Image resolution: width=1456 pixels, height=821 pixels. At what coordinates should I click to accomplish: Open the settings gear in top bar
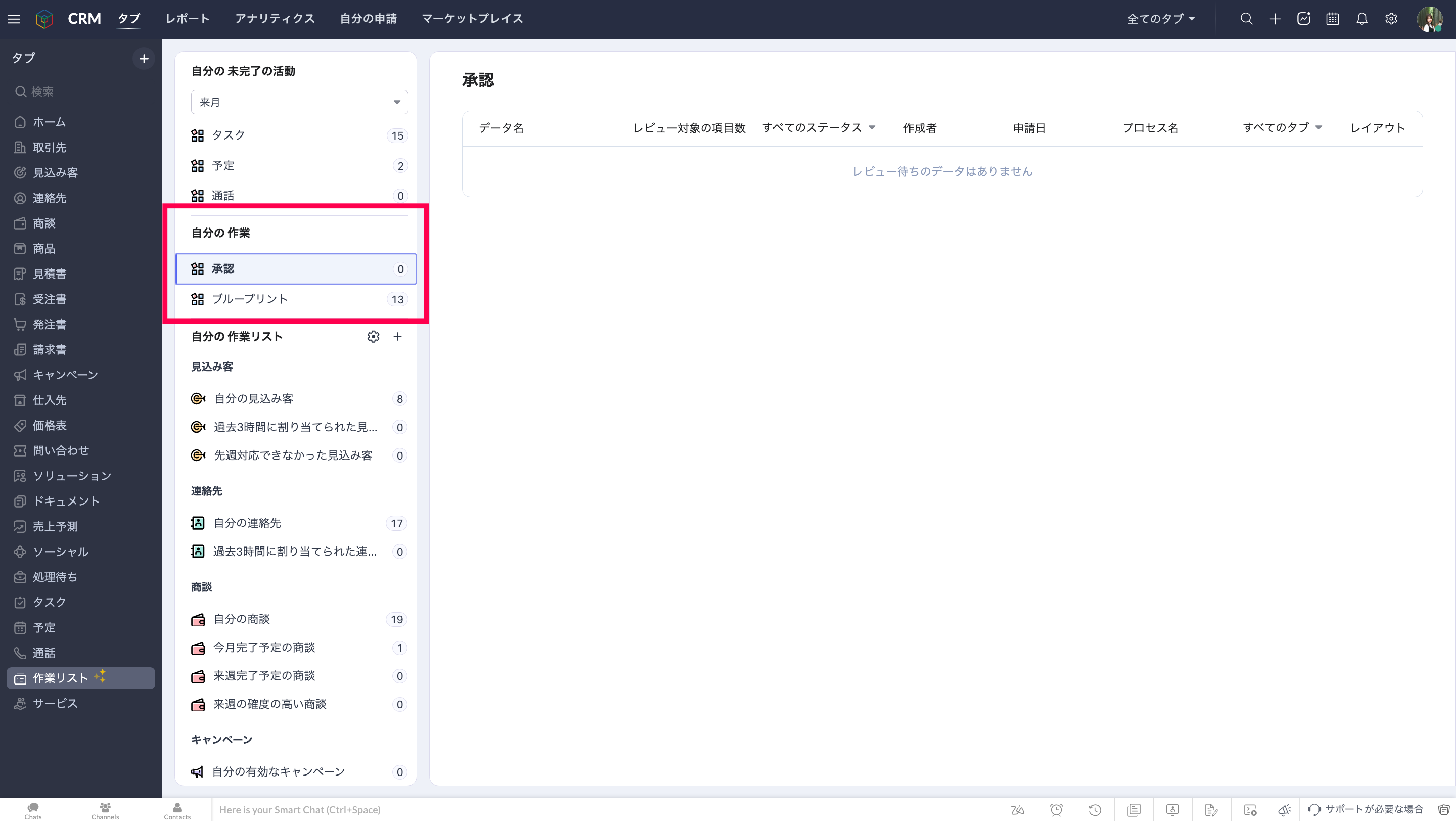tap(1391, 19)
